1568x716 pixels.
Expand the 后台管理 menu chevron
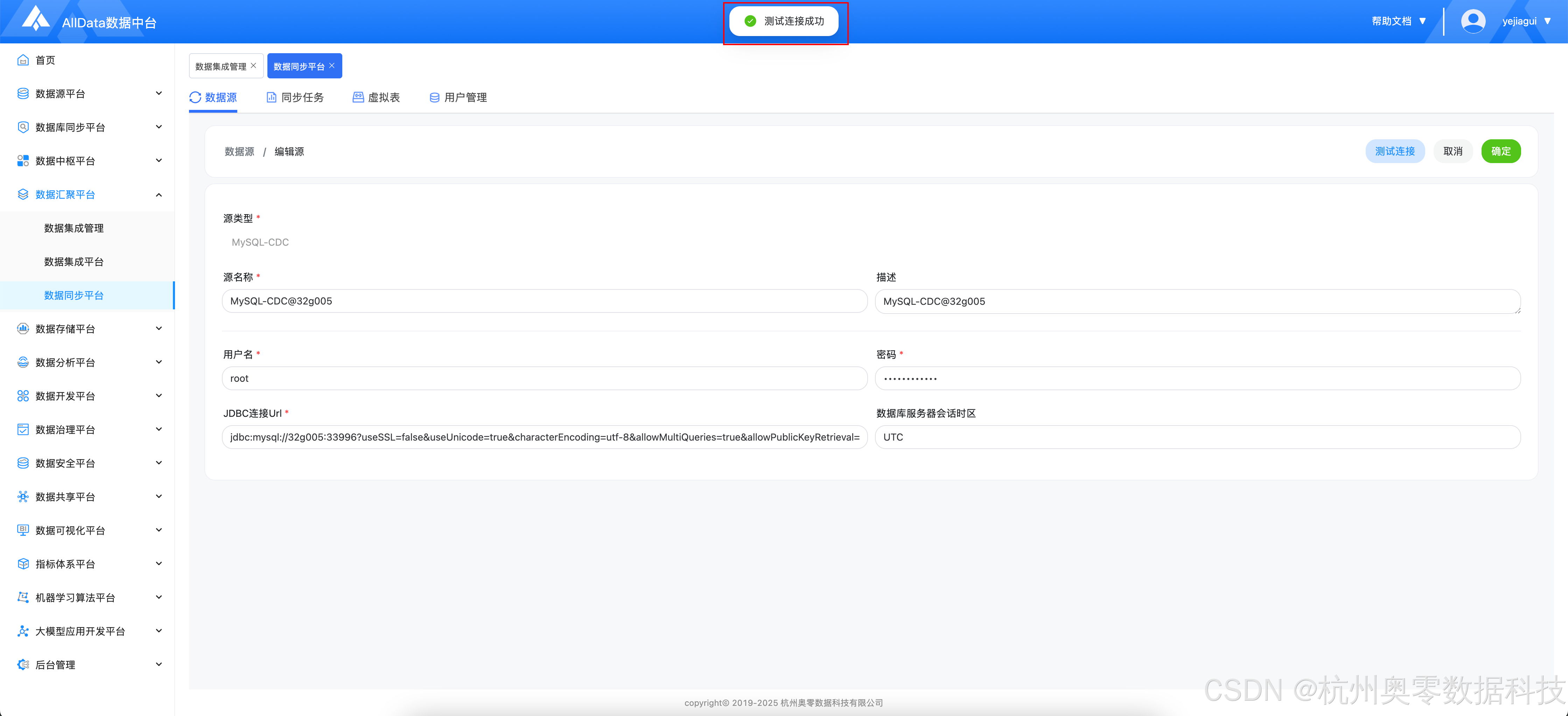click(x=159, y=664)
